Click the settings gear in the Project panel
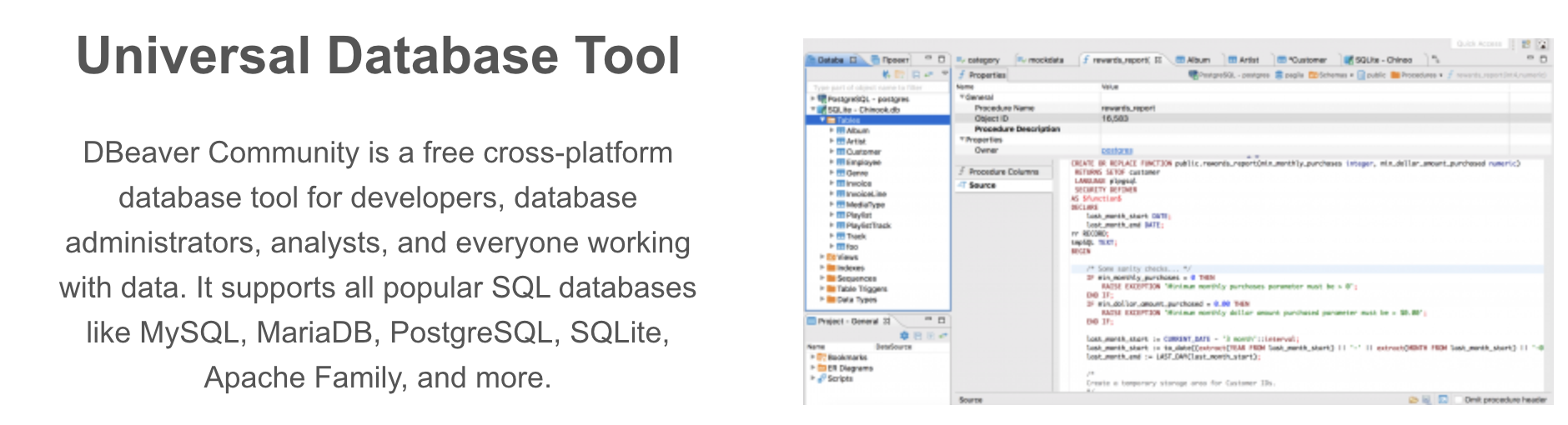This screenshot has width=1568, height=425. coord(903,335)
